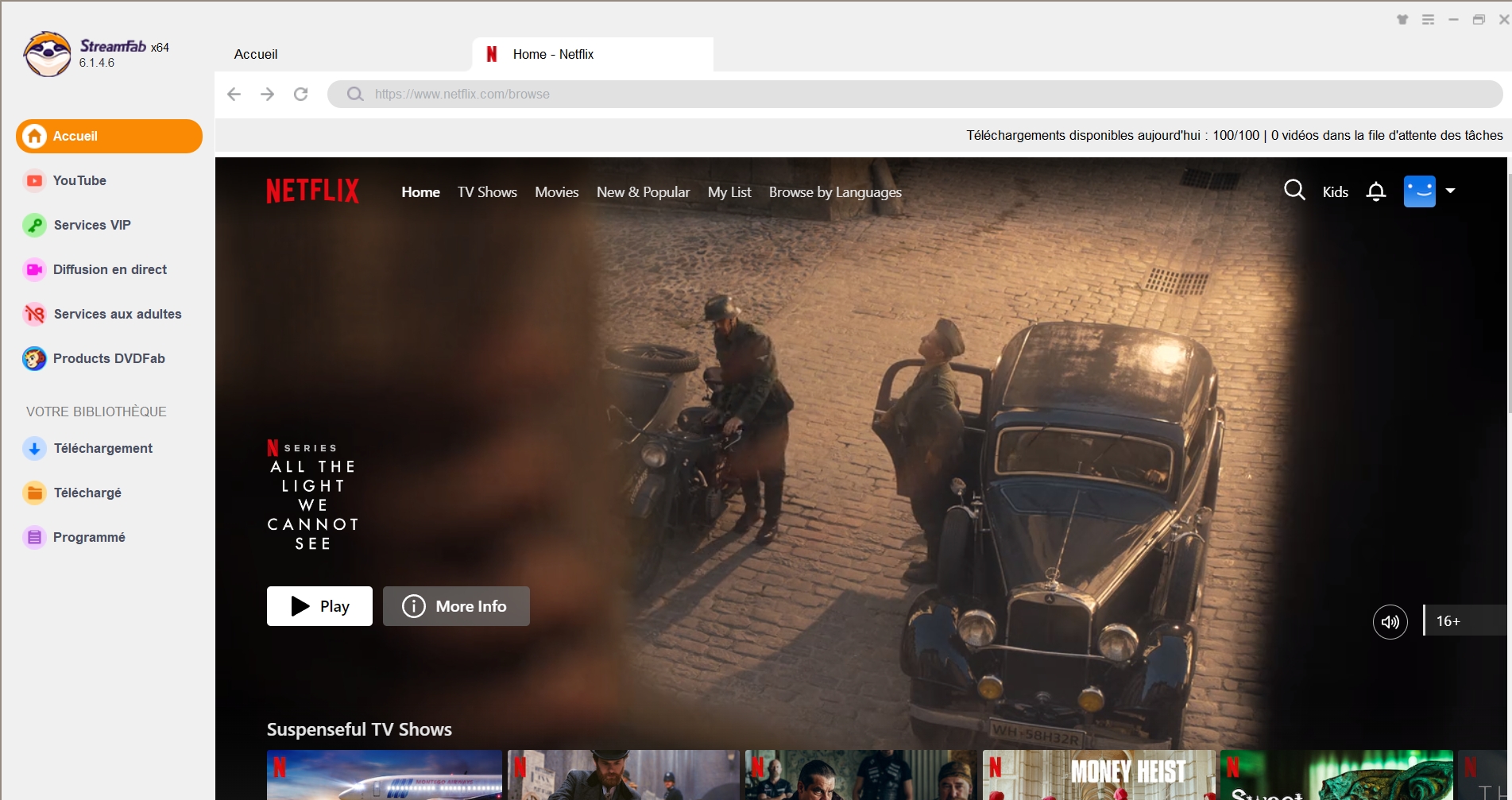Click the live camera icon
The height and width of the screenshot is (800, 1512).
point(34,269)
